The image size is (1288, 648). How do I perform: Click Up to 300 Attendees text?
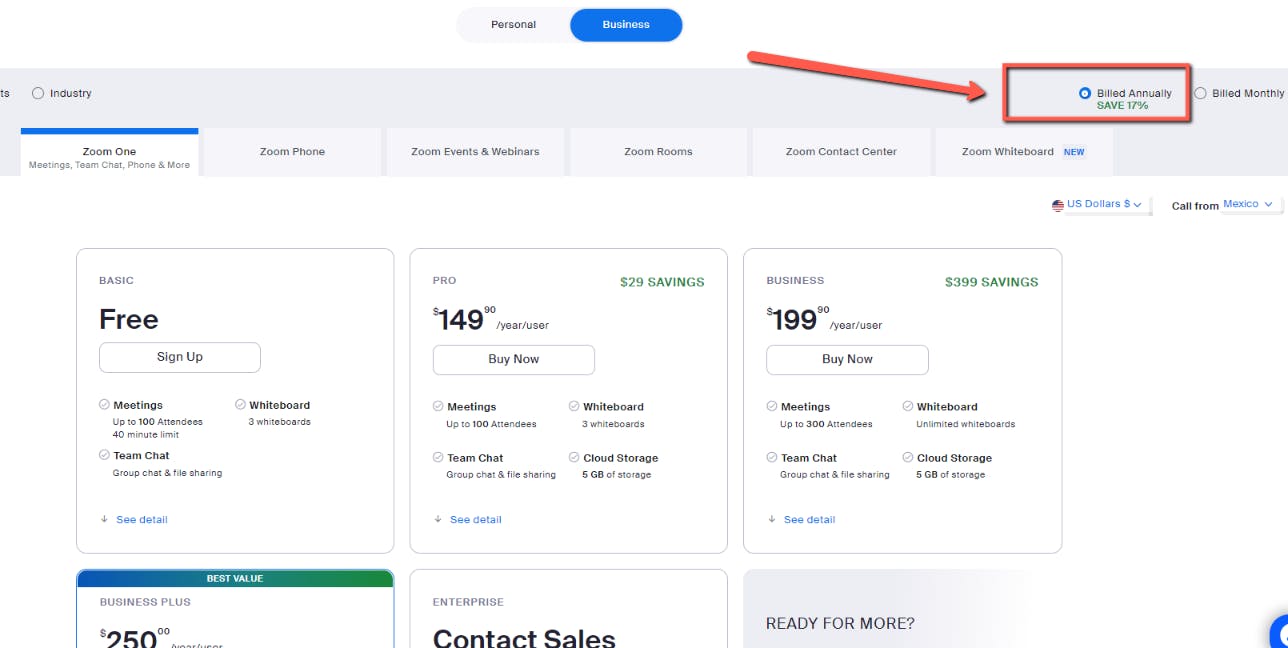[x=826, y=424]
